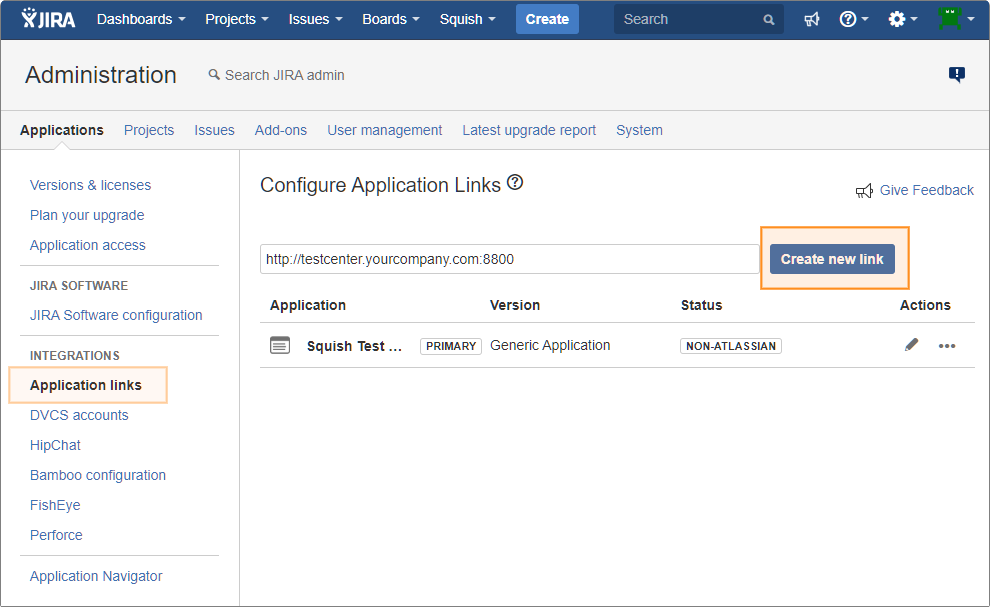Open more actions ellipsis for Squish Test

tap(947, 346)
